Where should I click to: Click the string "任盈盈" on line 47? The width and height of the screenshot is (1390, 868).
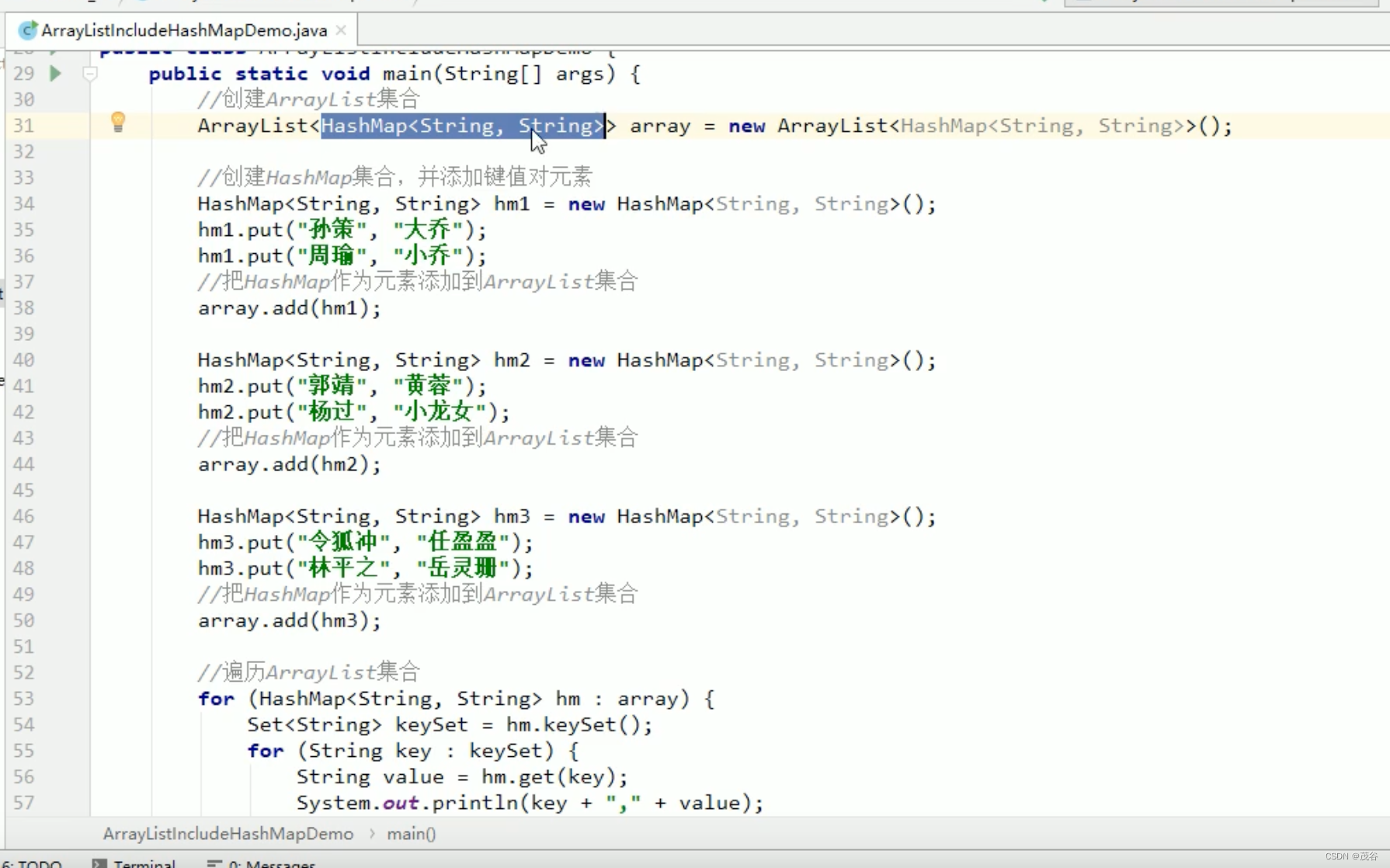[x=463, y=542]
